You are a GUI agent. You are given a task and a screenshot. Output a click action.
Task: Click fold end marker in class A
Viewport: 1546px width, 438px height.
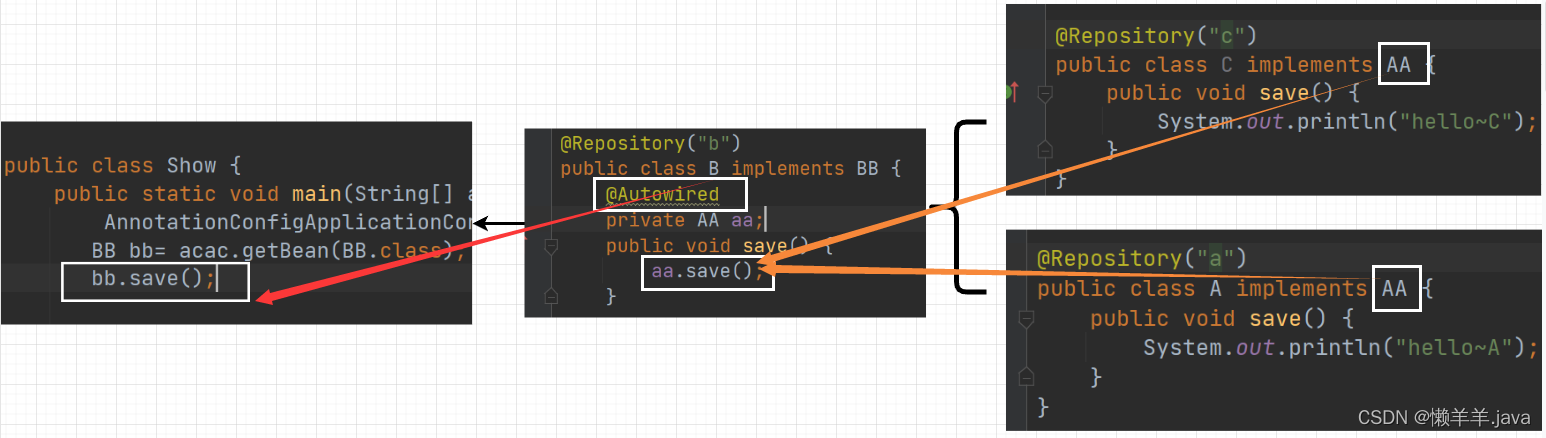point(1024,376)
